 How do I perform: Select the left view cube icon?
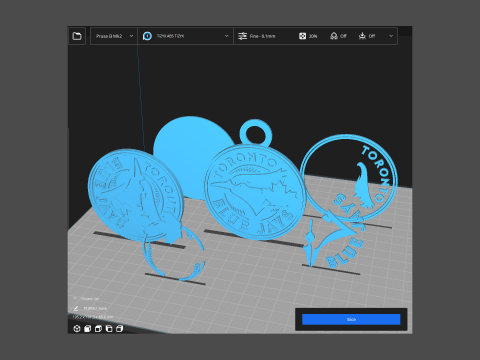109,329
